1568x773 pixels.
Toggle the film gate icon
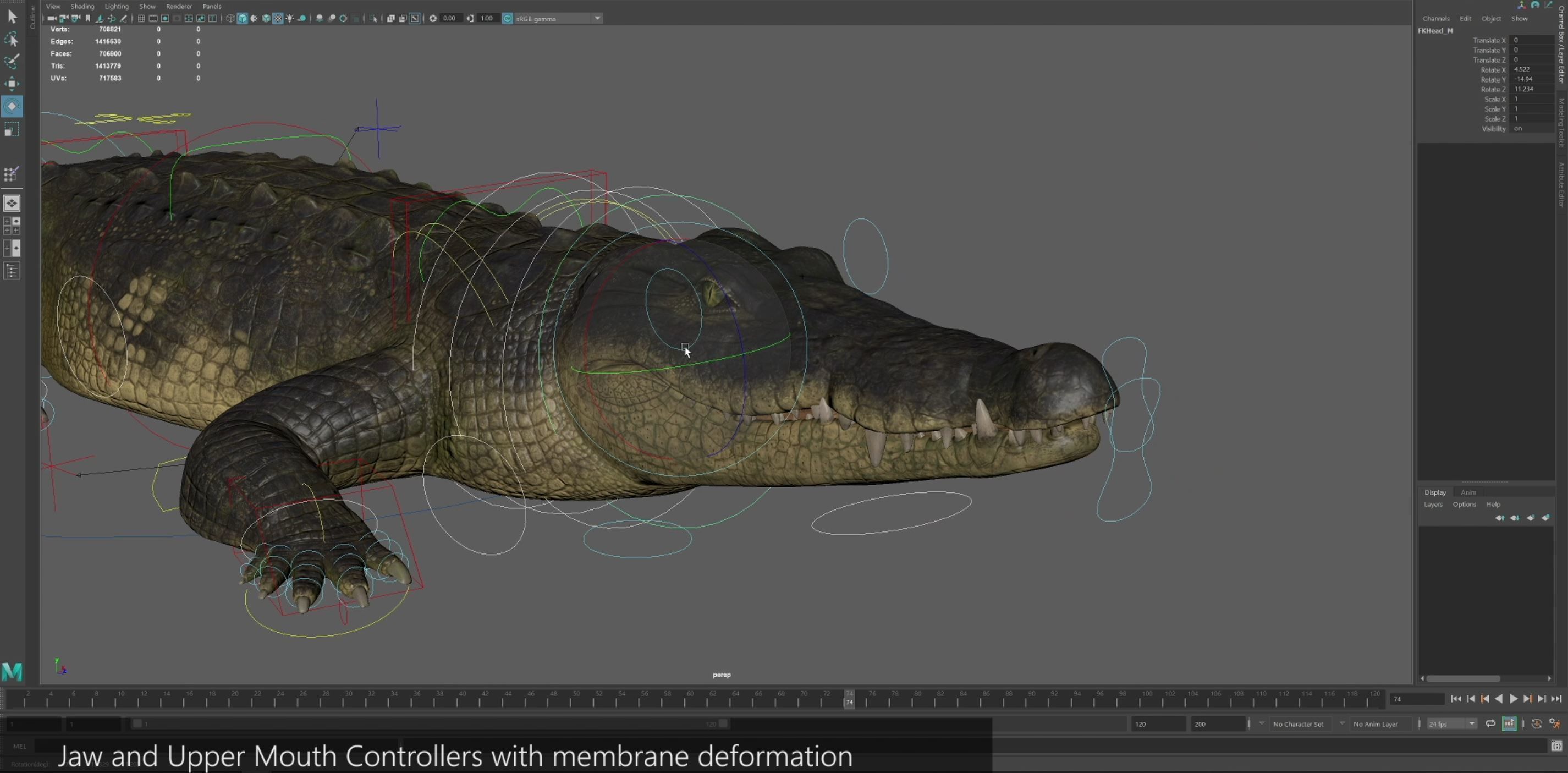[153, 18]
